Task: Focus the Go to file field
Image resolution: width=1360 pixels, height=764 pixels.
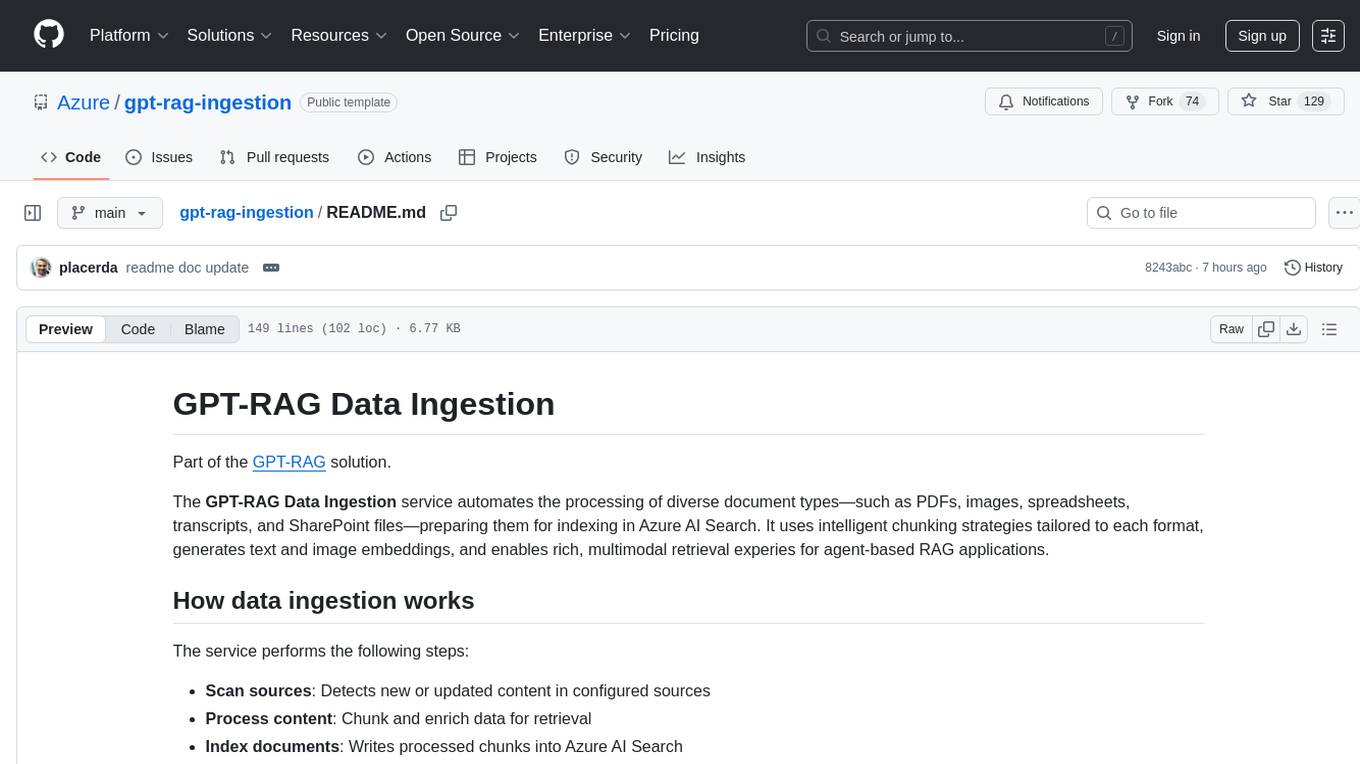Action: 1201,213
